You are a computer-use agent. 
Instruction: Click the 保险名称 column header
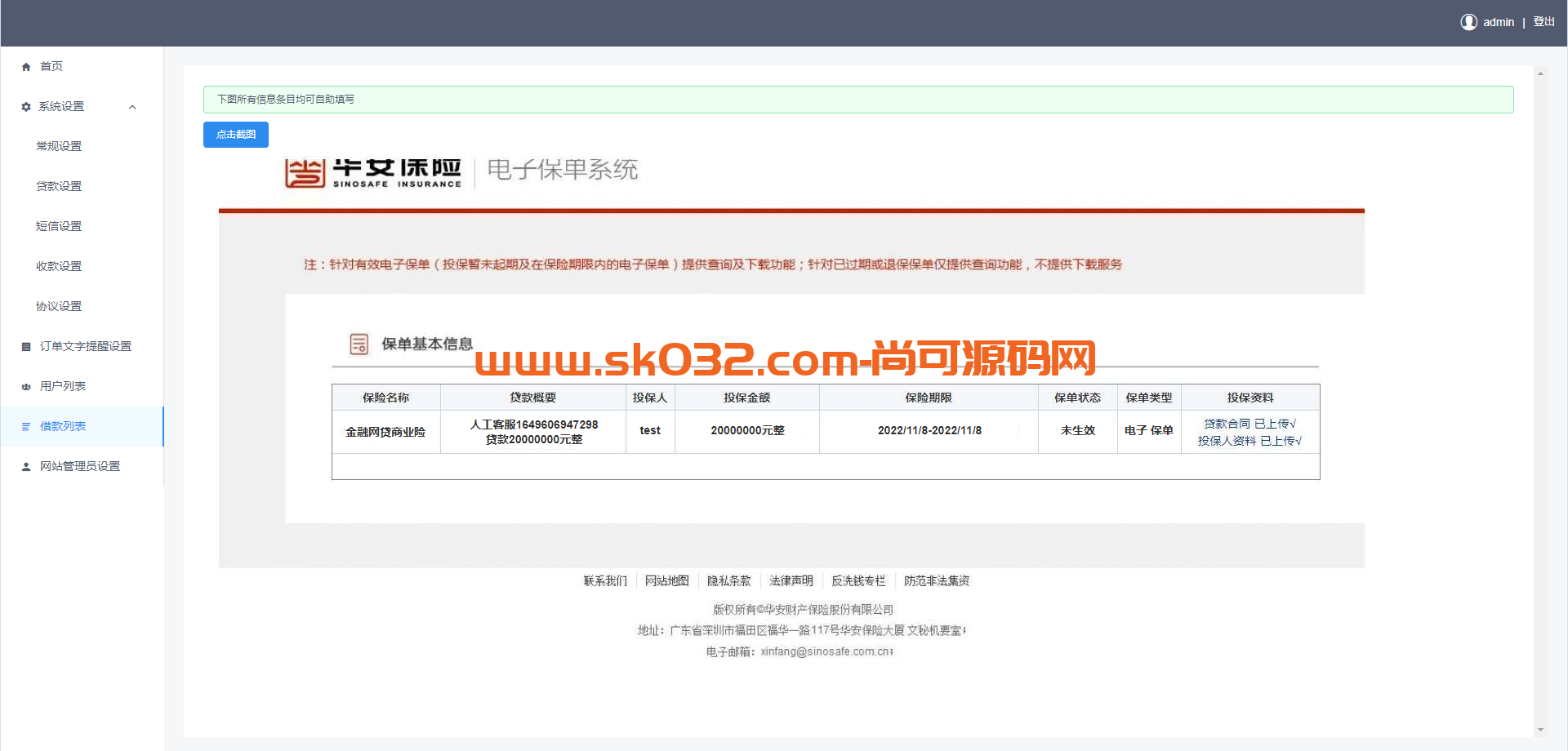[x=386, y=398]
